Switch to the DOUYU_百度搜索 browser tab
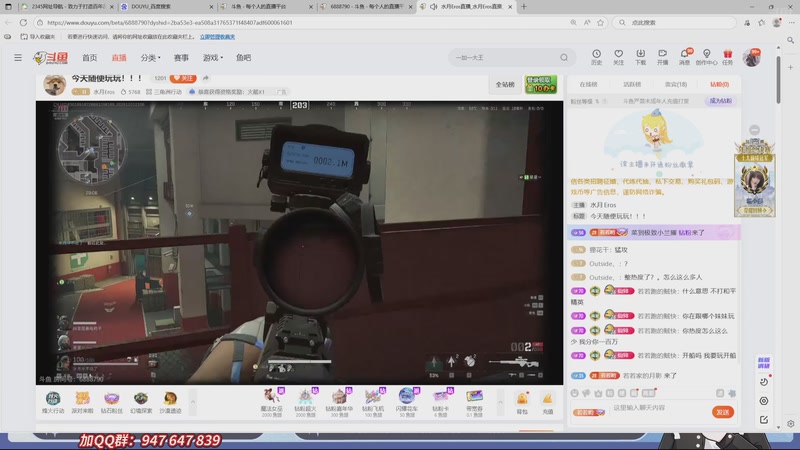The height and width of the screenshot is (450, 800). tap(167, 7)
